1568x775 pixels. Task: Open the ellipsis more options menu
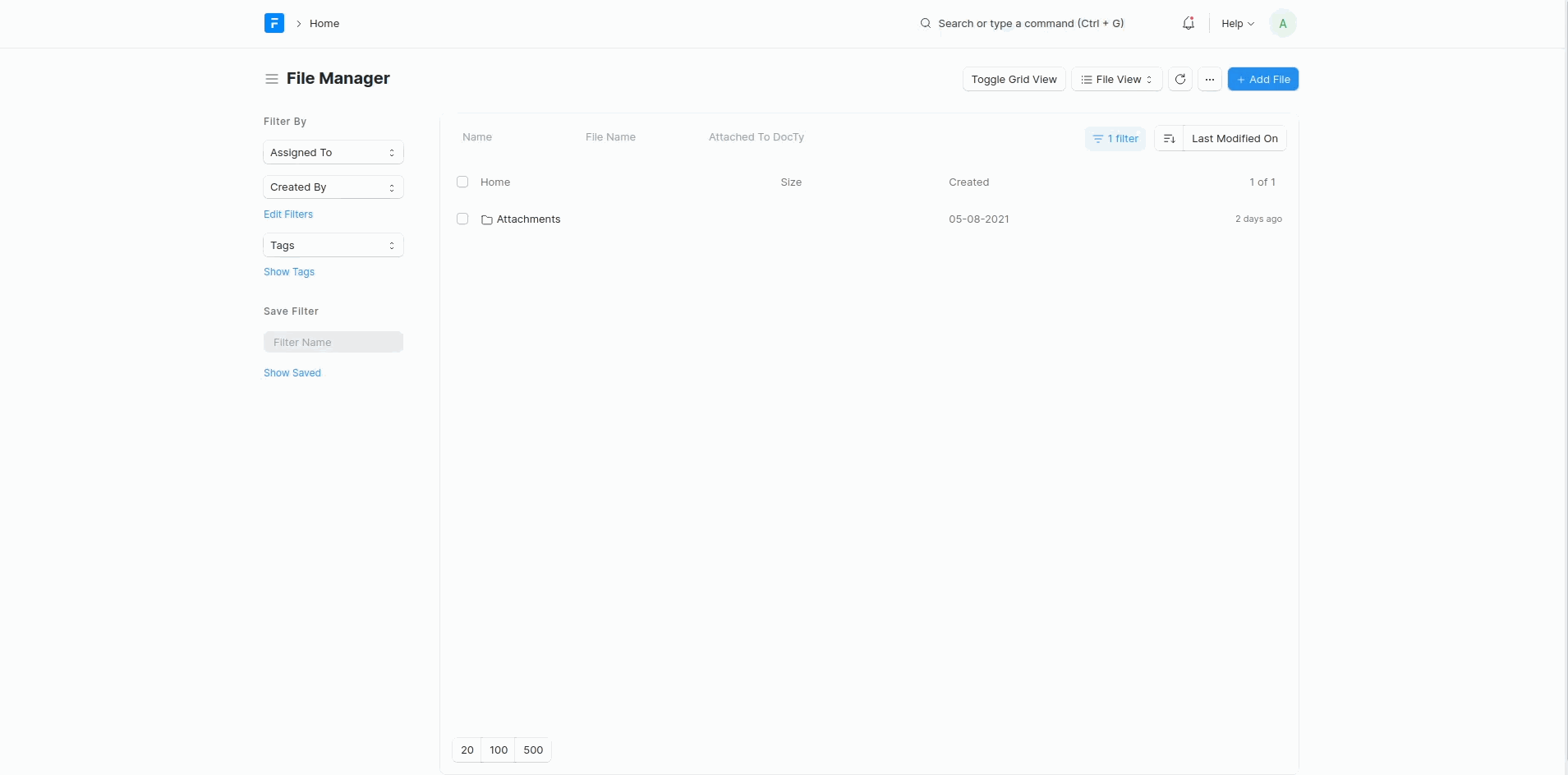tap(1210, 79)
